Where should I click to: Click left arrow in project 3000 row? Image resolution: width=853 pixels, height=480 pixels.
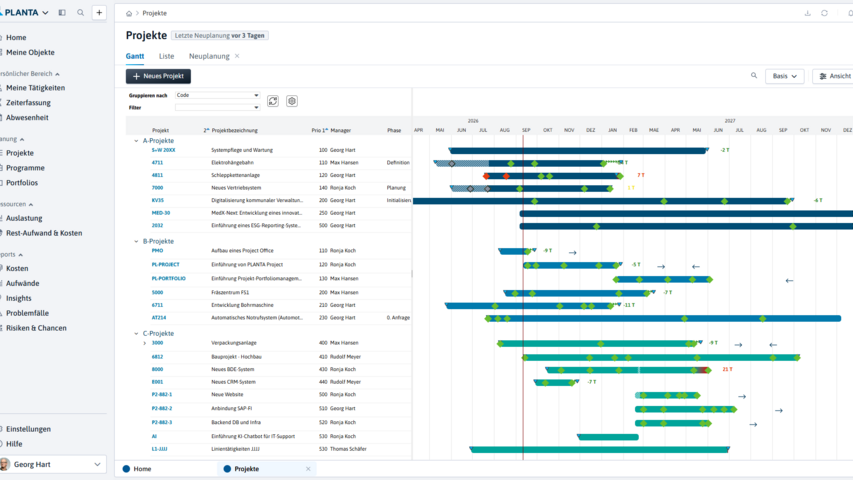tap(773, 345)
